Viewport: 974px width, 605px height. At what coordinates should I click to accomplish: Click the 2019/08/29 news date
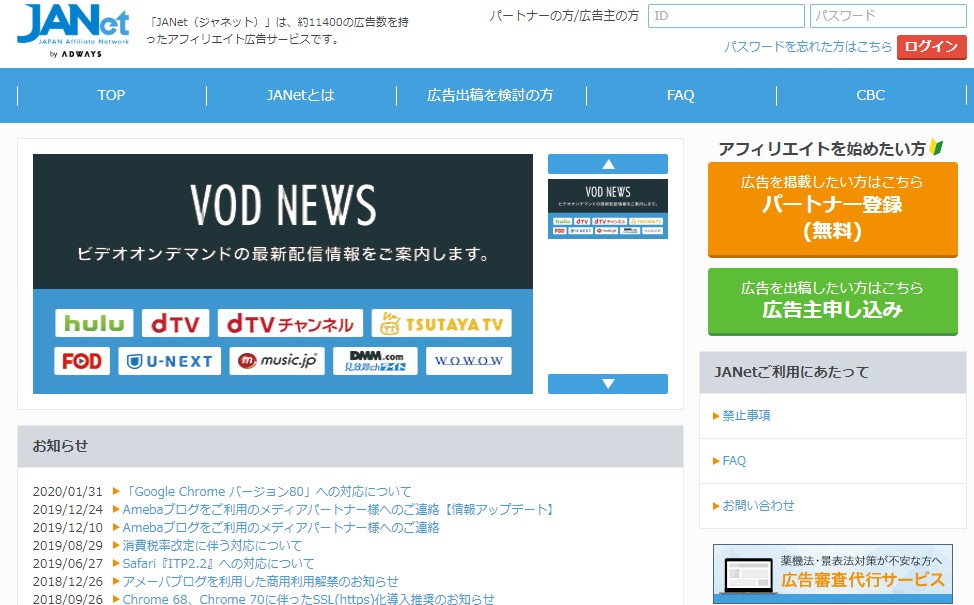pyautogui.click(x=68, y=545)
